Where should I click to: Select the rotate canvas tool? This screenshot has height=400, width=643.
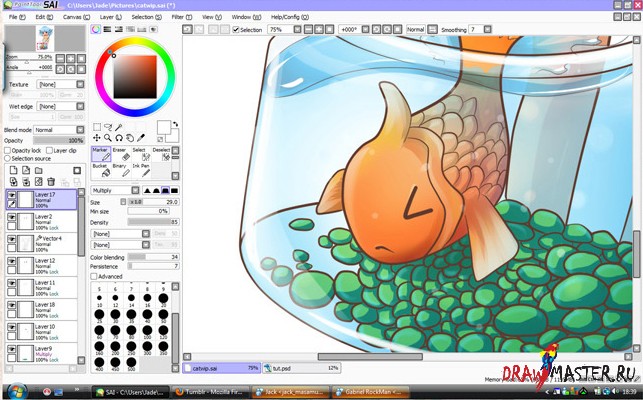coord(119,138)
